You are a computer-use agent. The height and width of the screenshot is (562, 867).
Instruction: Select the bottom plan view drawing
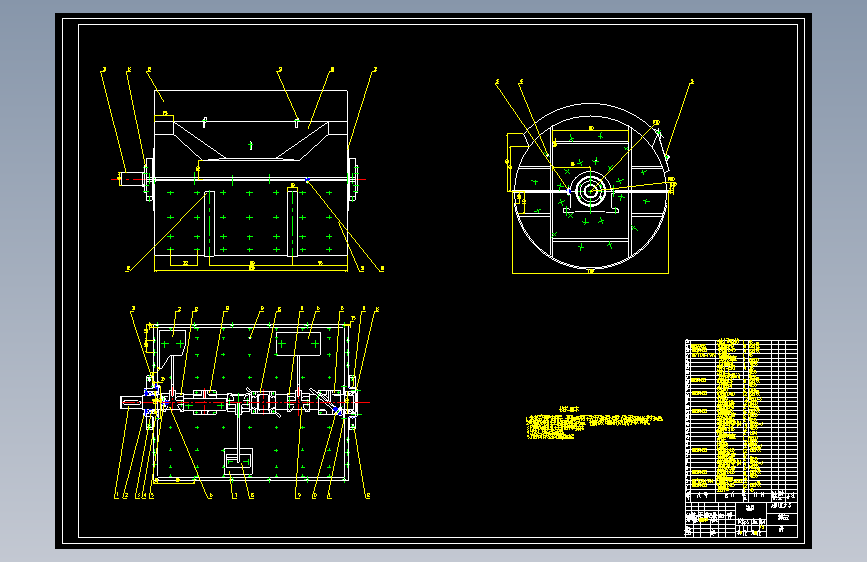tap(247, 403)
